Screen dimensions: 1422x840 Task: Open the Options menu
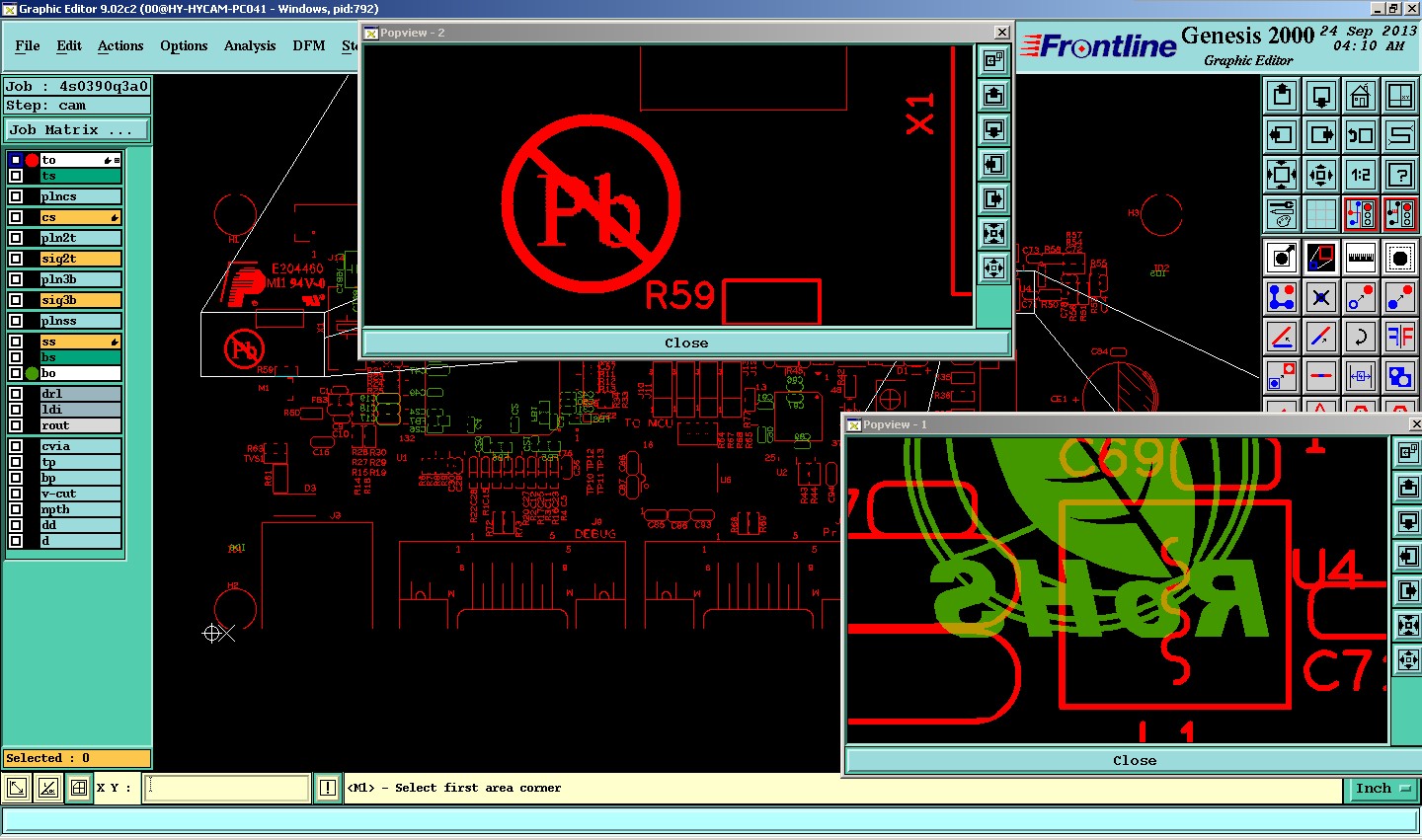tap(184, 45)
